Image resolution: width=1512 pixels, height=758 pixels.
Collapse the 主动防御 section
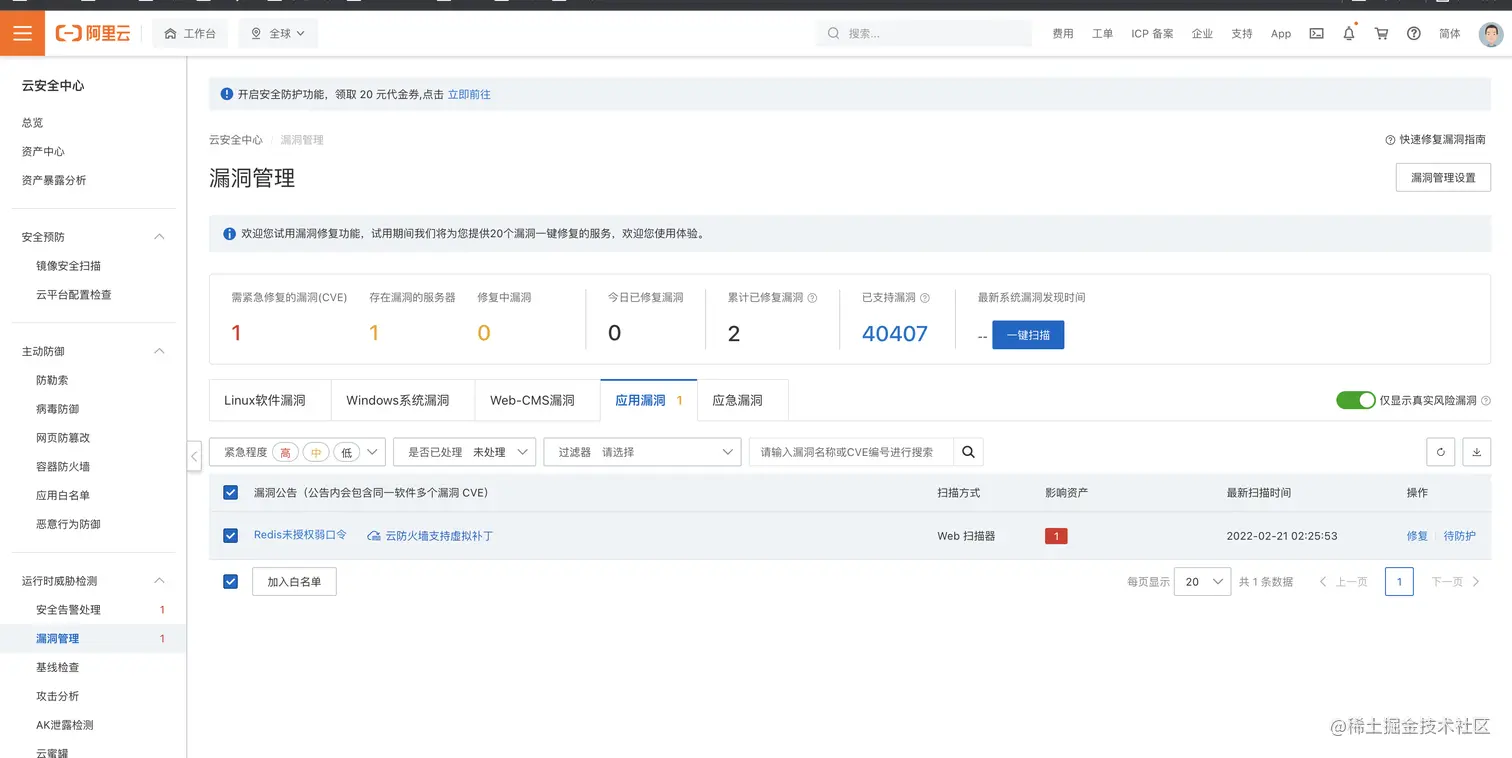158,351
